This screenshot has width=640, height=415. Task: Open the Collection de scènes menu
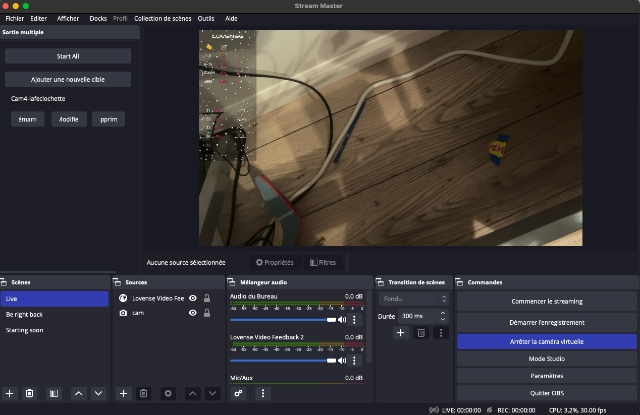pyautogui.click(x=162, y=18)
